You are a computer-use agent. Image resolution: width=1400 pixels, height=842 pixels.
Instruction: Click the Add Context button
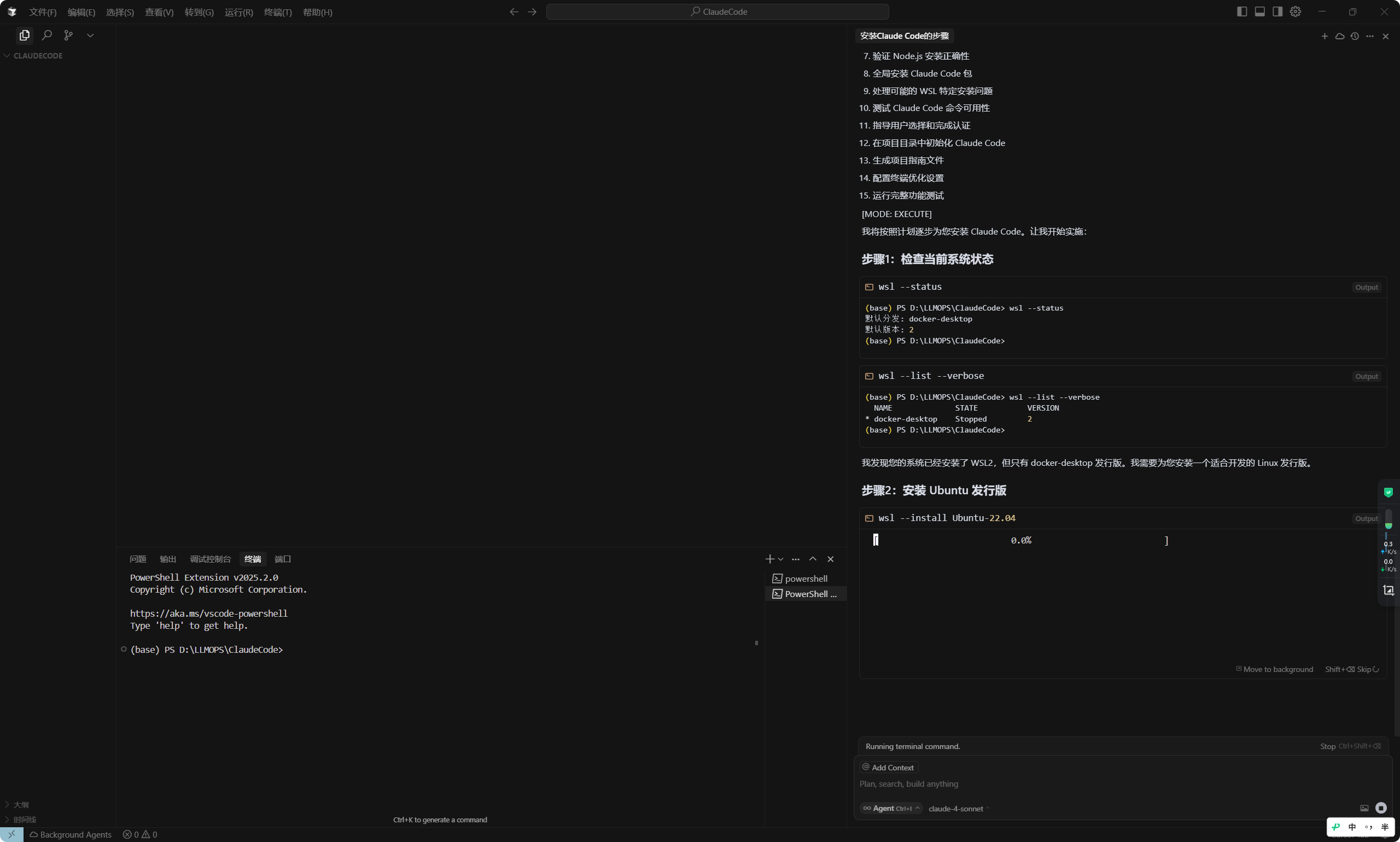click(889, 767)
